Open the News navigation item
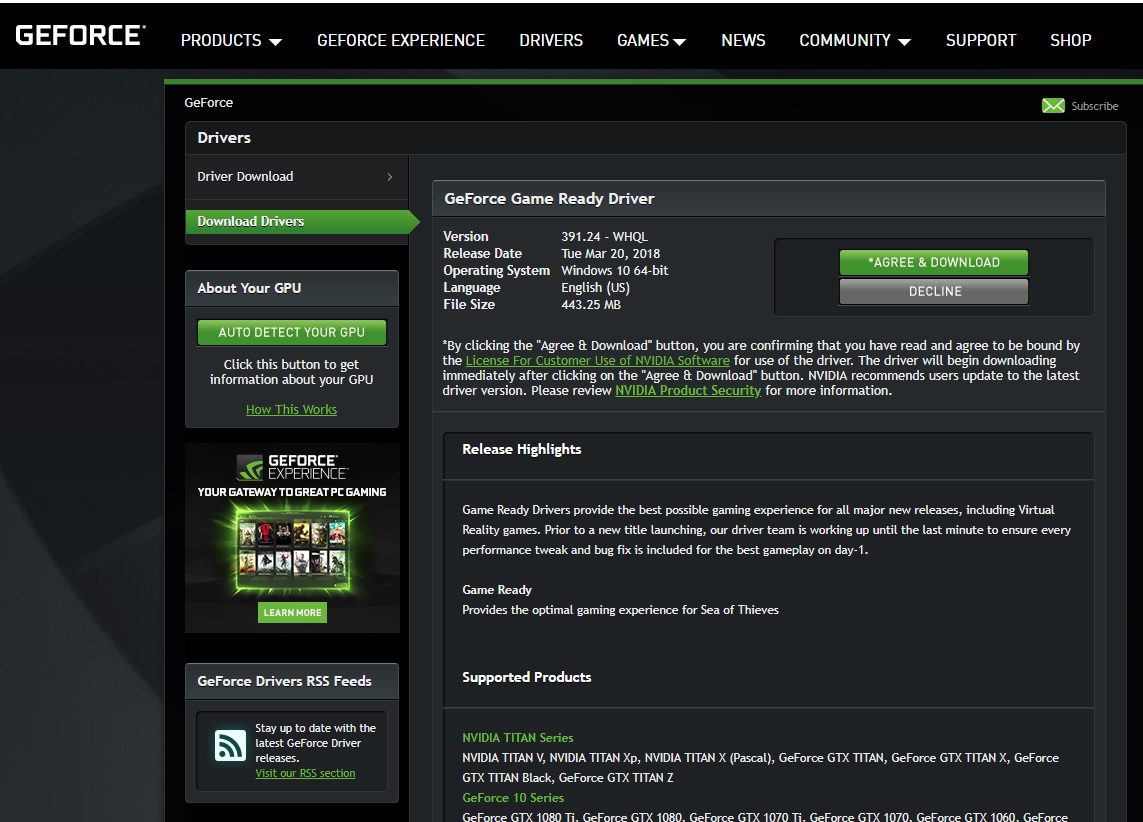This screenshot has width=1143, height=822. (x=744, y=41)
